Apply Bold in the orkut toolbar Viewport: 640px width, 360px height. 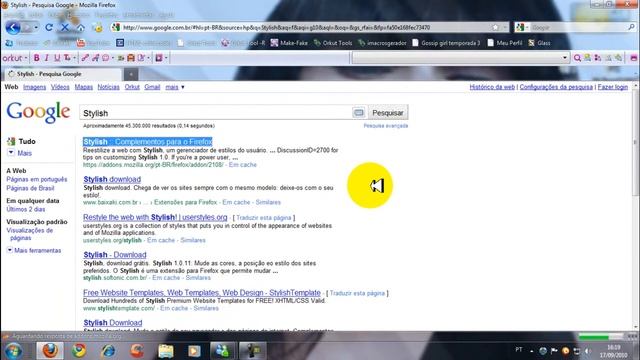(37, 58)
